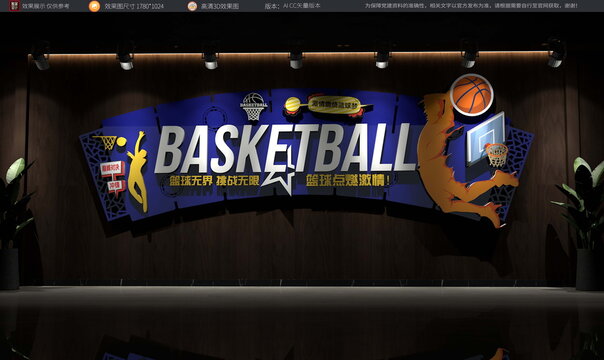Click the yellow slogan 篮球无界 挑战无限
The width and height of the screenshot is (604, 360).
[215, 180]
